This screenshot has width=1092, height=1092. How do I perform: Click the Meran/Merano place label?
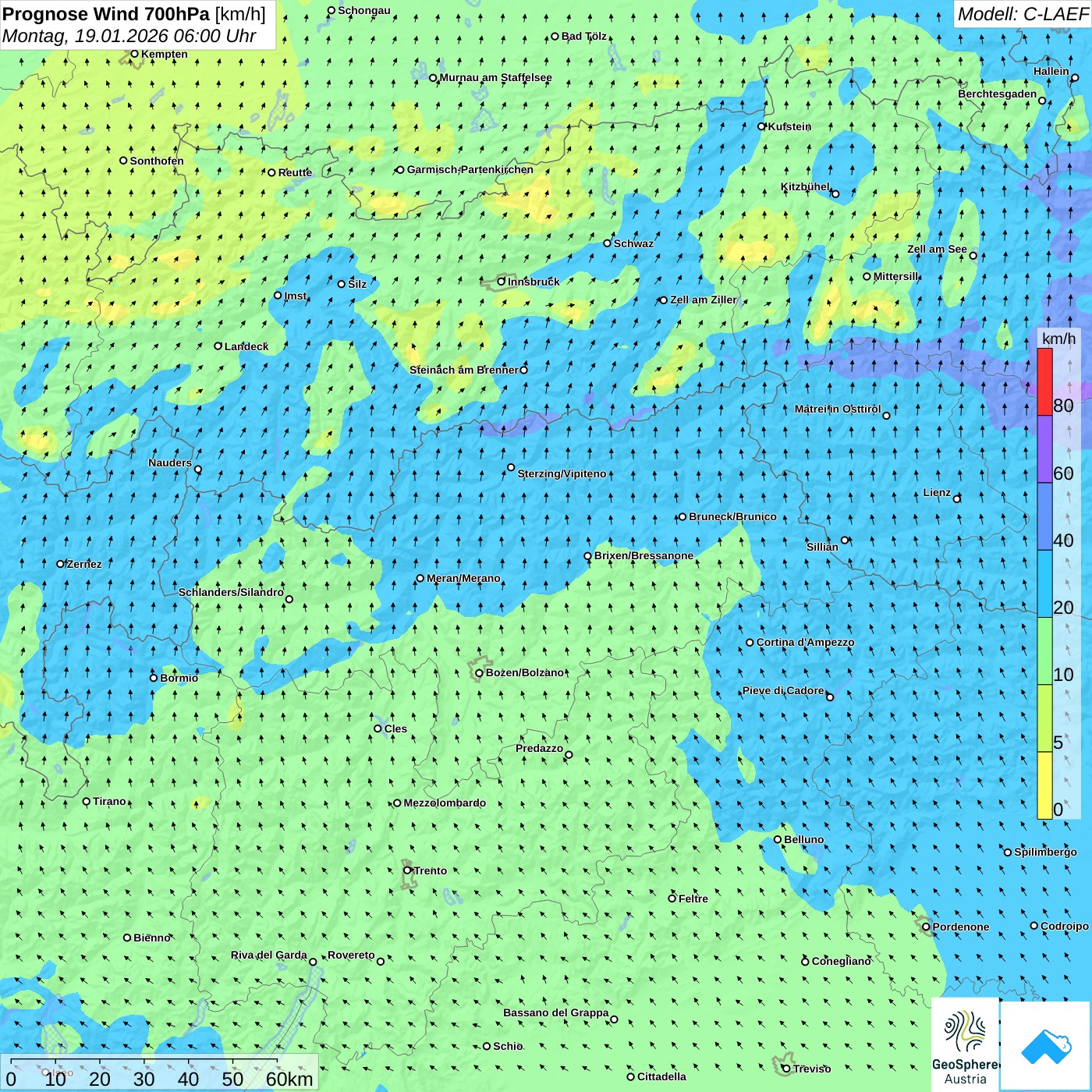click(x=463, y=578)
